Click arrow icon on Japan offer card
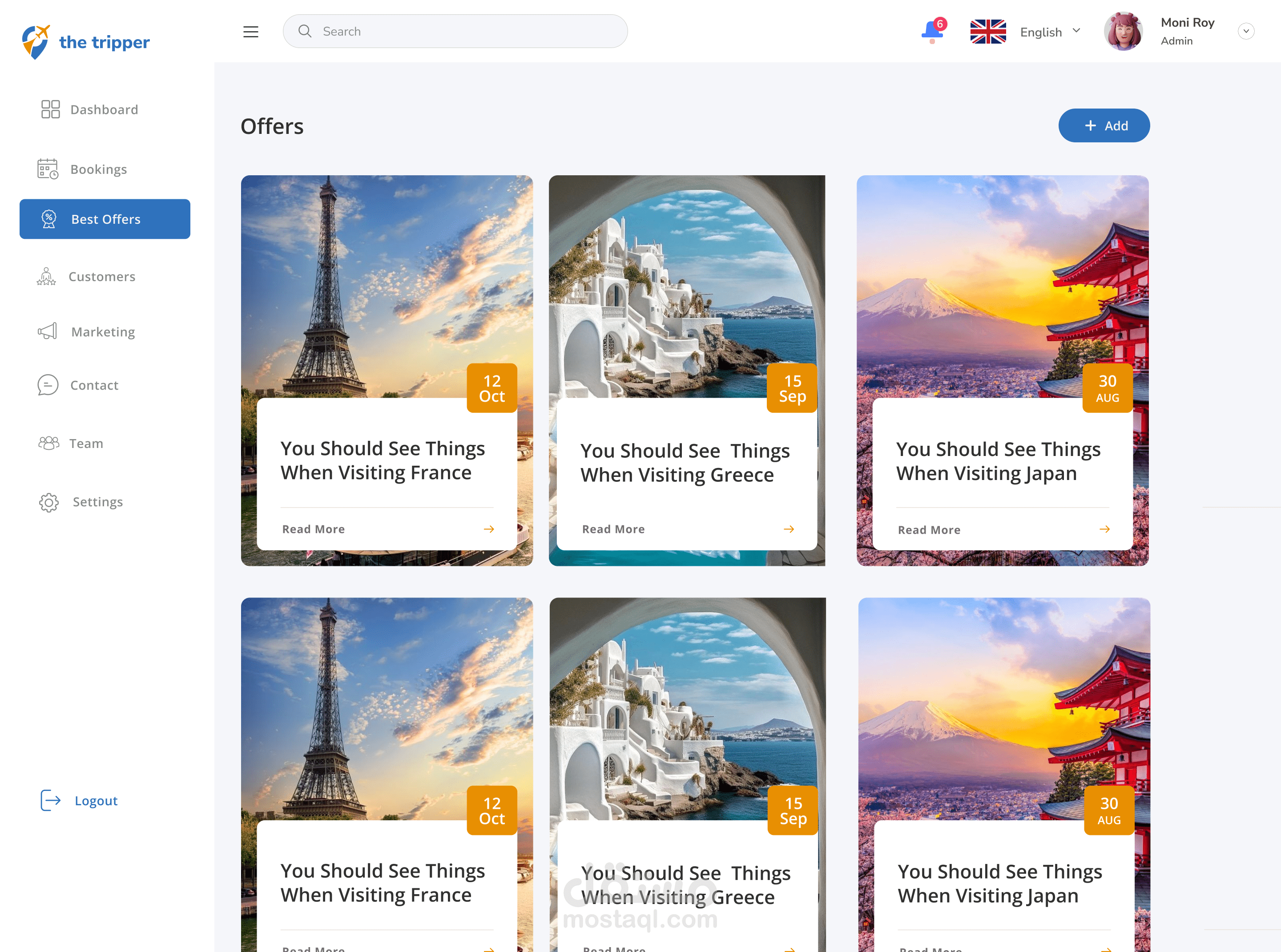 pyautogui.click(x=1104, y=529)
